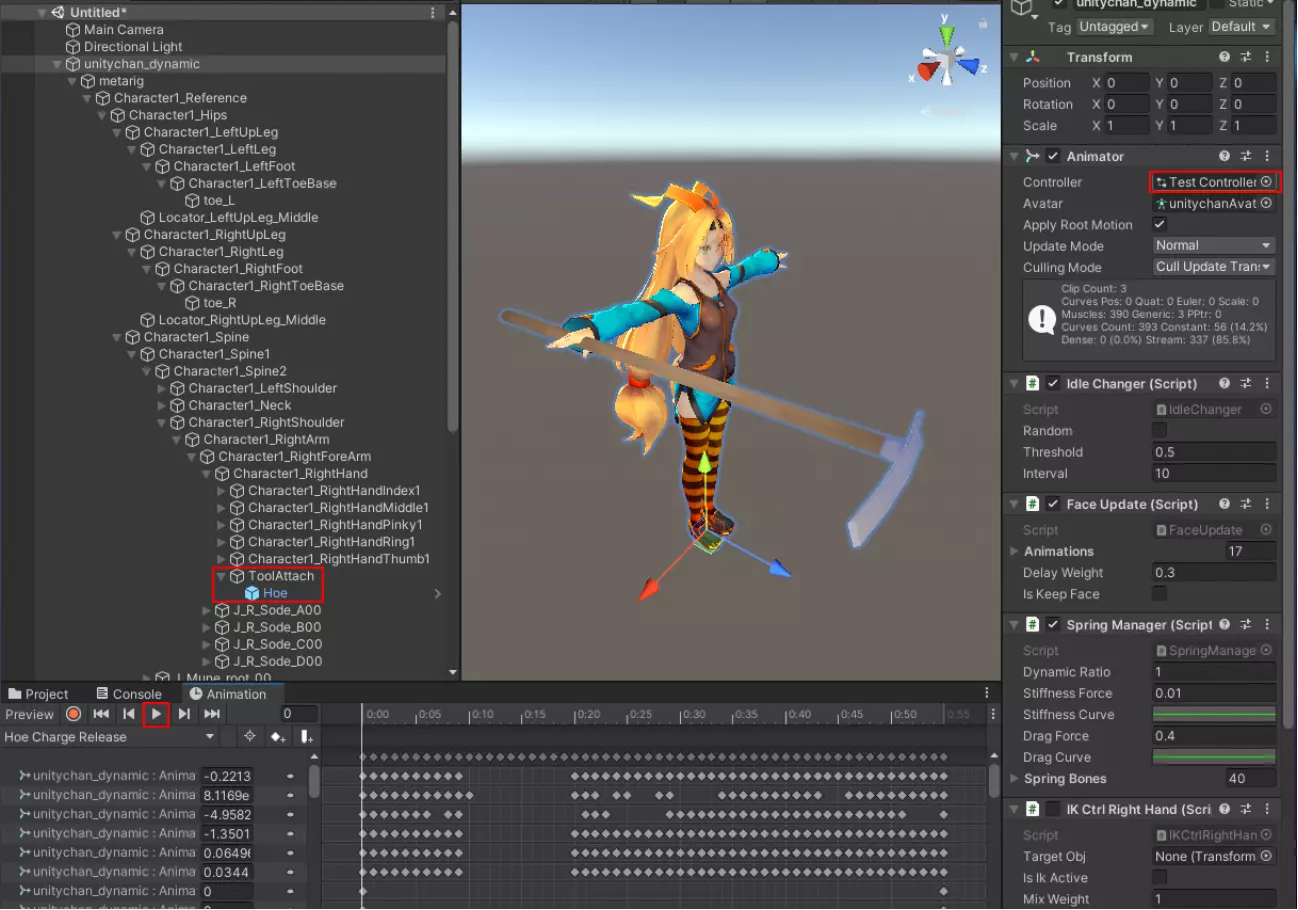The image size is (1298, 910).
Task: Disable the Spring Manager script checkbox
Action: click(x=1053, y=625)
